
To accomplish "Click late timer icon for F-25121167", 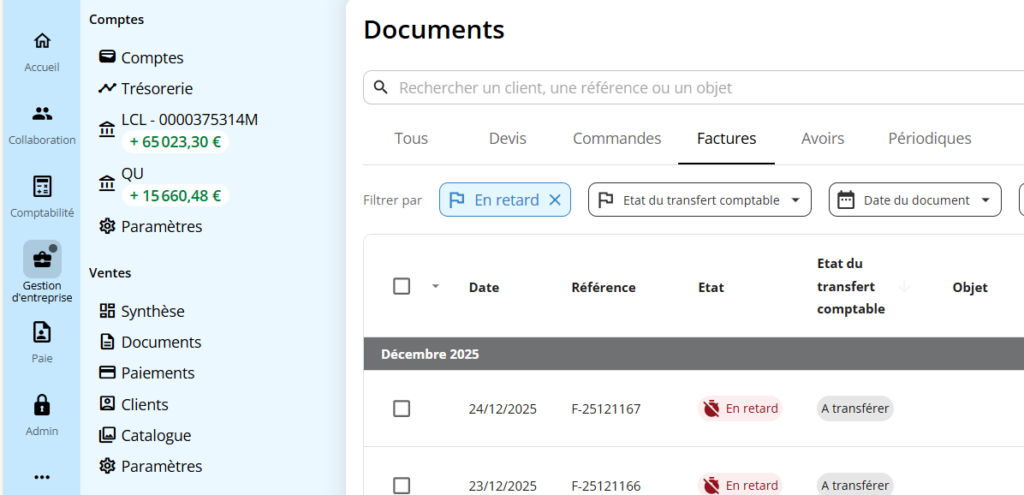I will (711, 409).
